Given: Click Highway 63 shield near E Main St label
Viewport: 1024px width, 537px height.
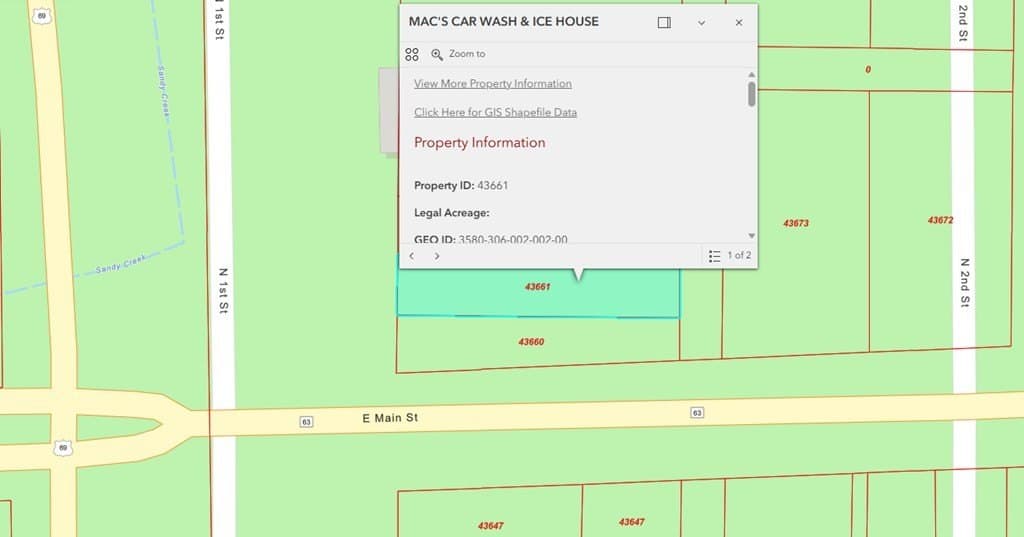Looking at the screenshot, I should (x=306, y=422).
